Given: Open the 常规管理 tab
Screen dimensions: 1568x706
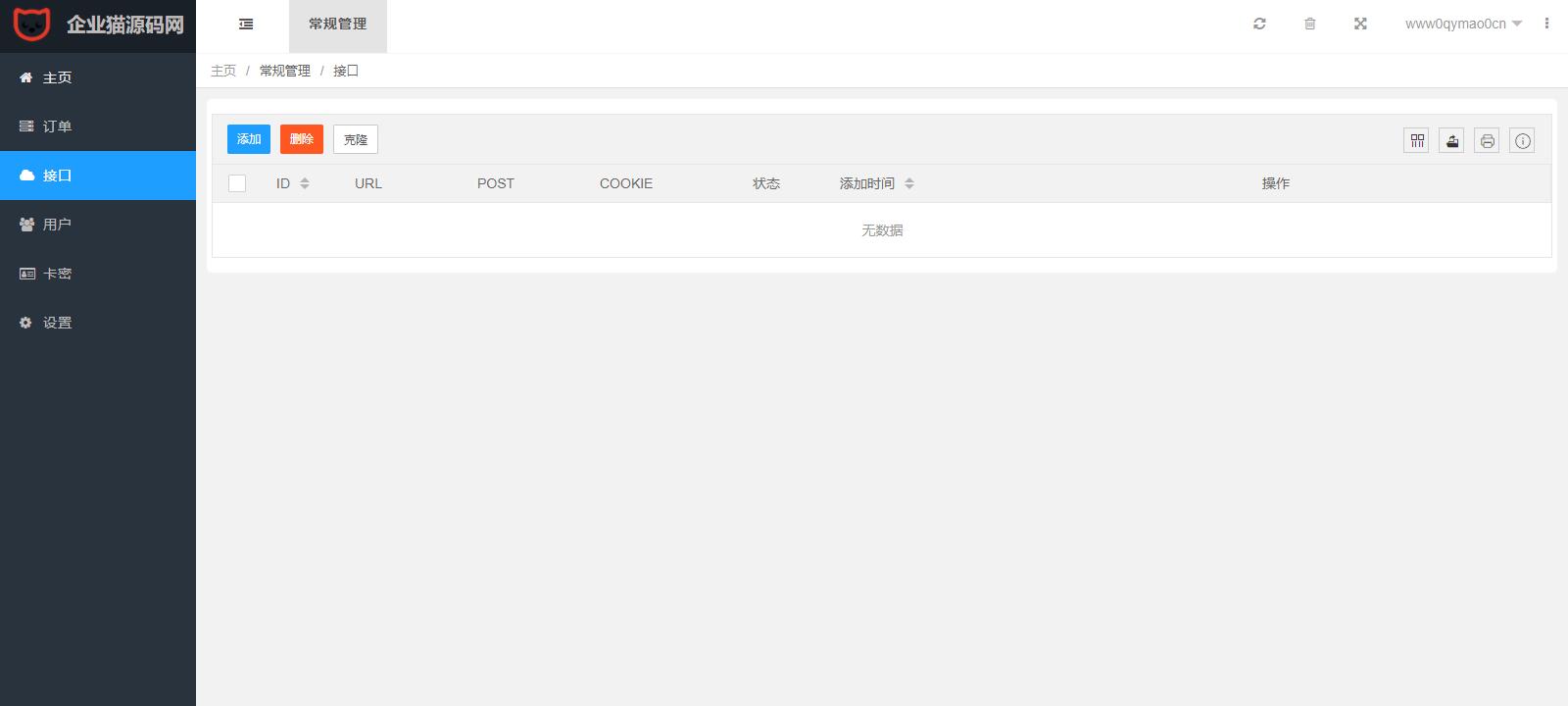Looking at the screenshot, I should 338,25.
